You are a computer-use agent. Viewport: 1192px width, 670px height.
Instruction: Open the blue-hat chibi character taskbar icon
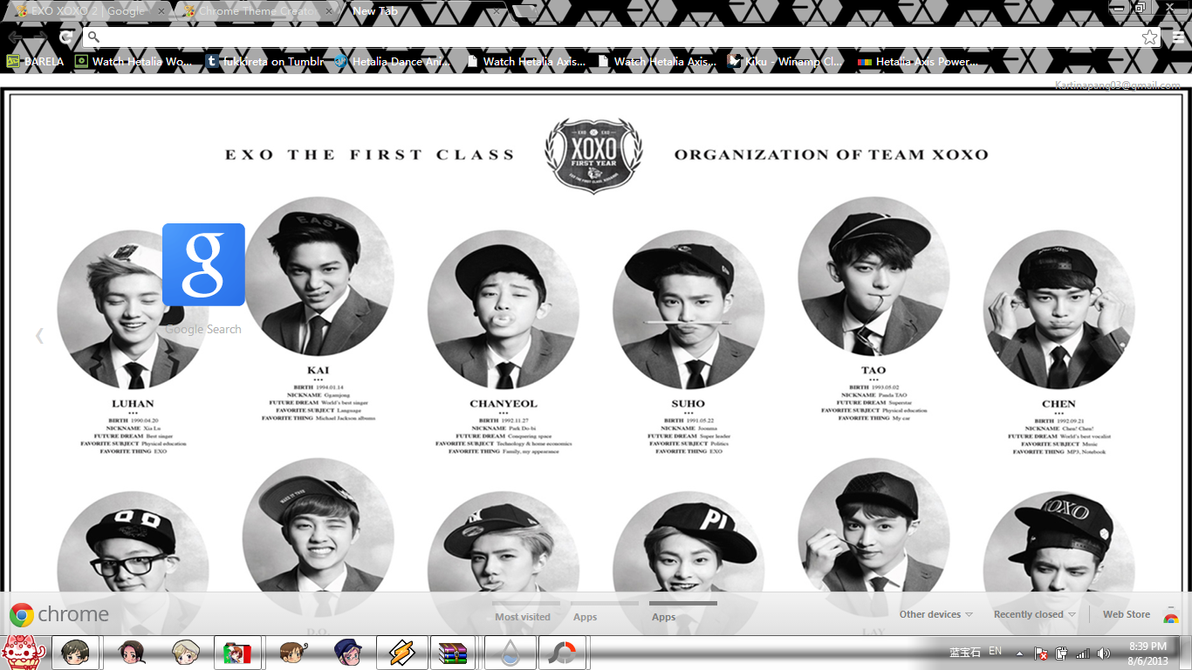point(347,653)
